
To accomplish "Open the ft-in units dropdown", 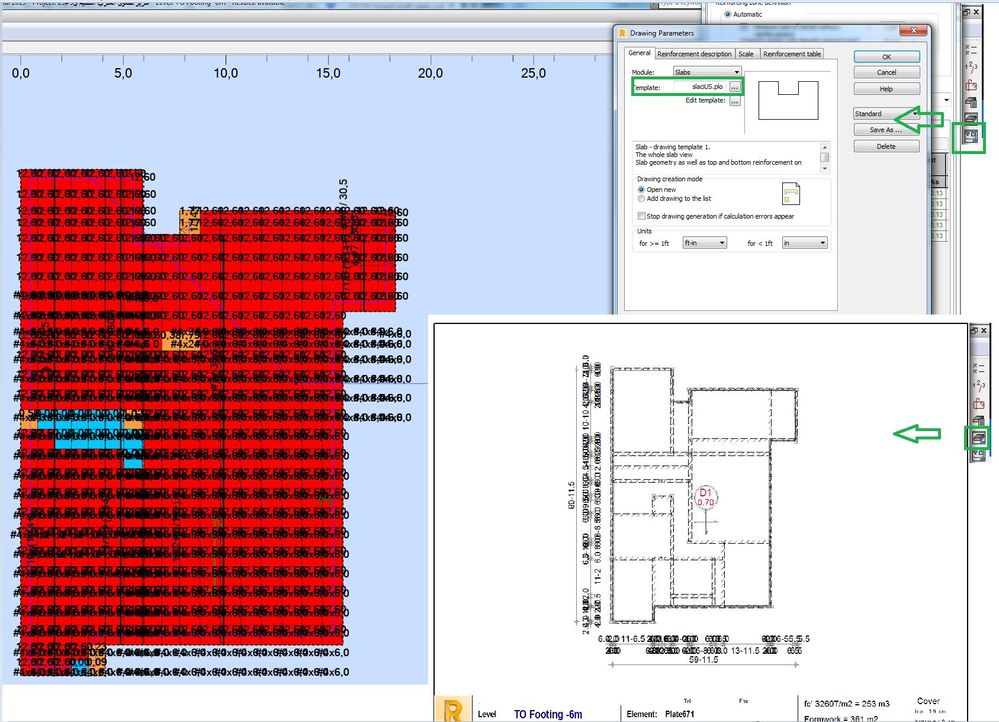I will (x=704, y=243).
